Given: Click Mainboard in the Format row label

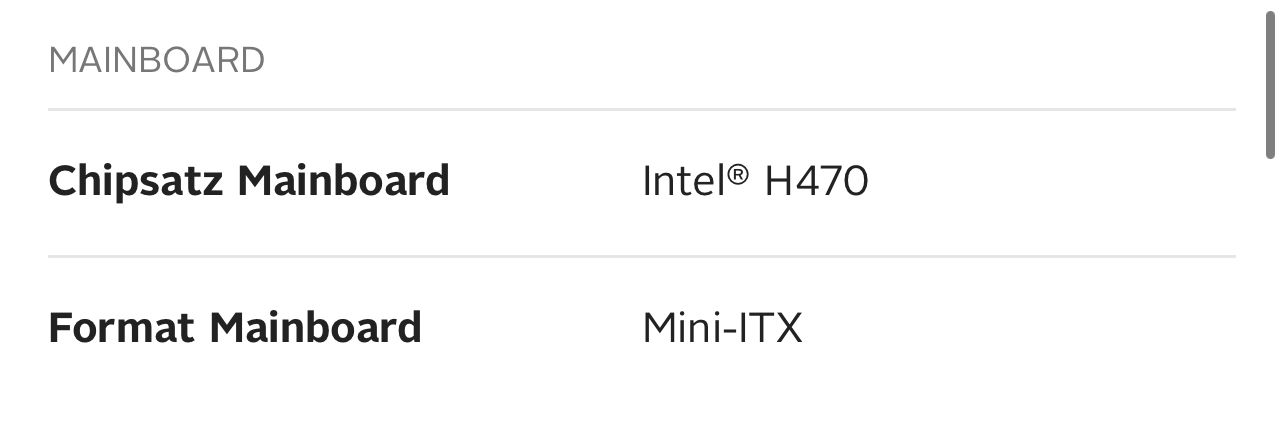Looking at the screenshot, I should [x=315, y=328].
